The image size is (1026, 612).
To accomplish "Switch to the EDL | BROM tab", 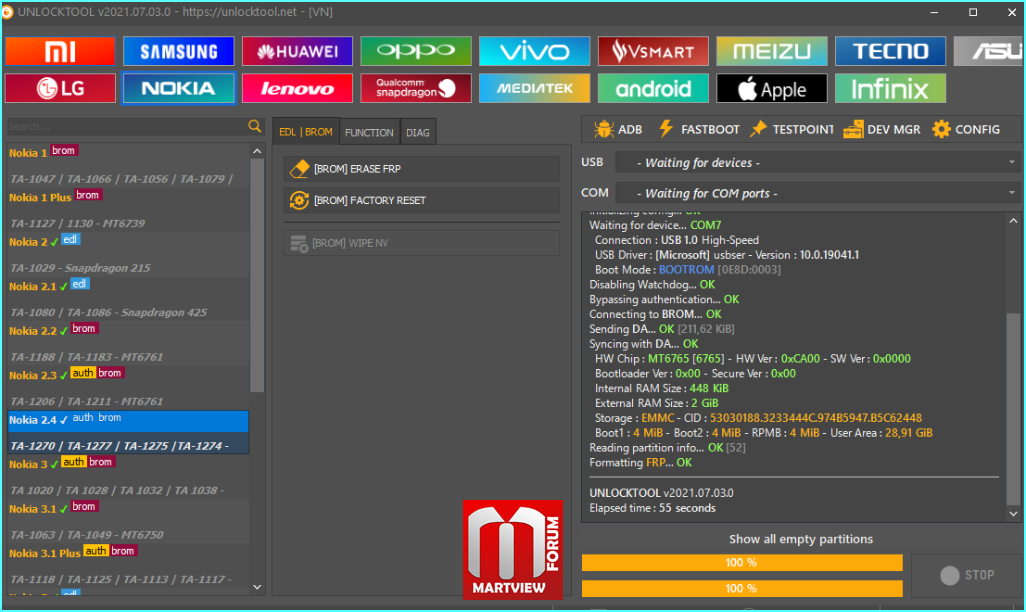I will 306,132.
